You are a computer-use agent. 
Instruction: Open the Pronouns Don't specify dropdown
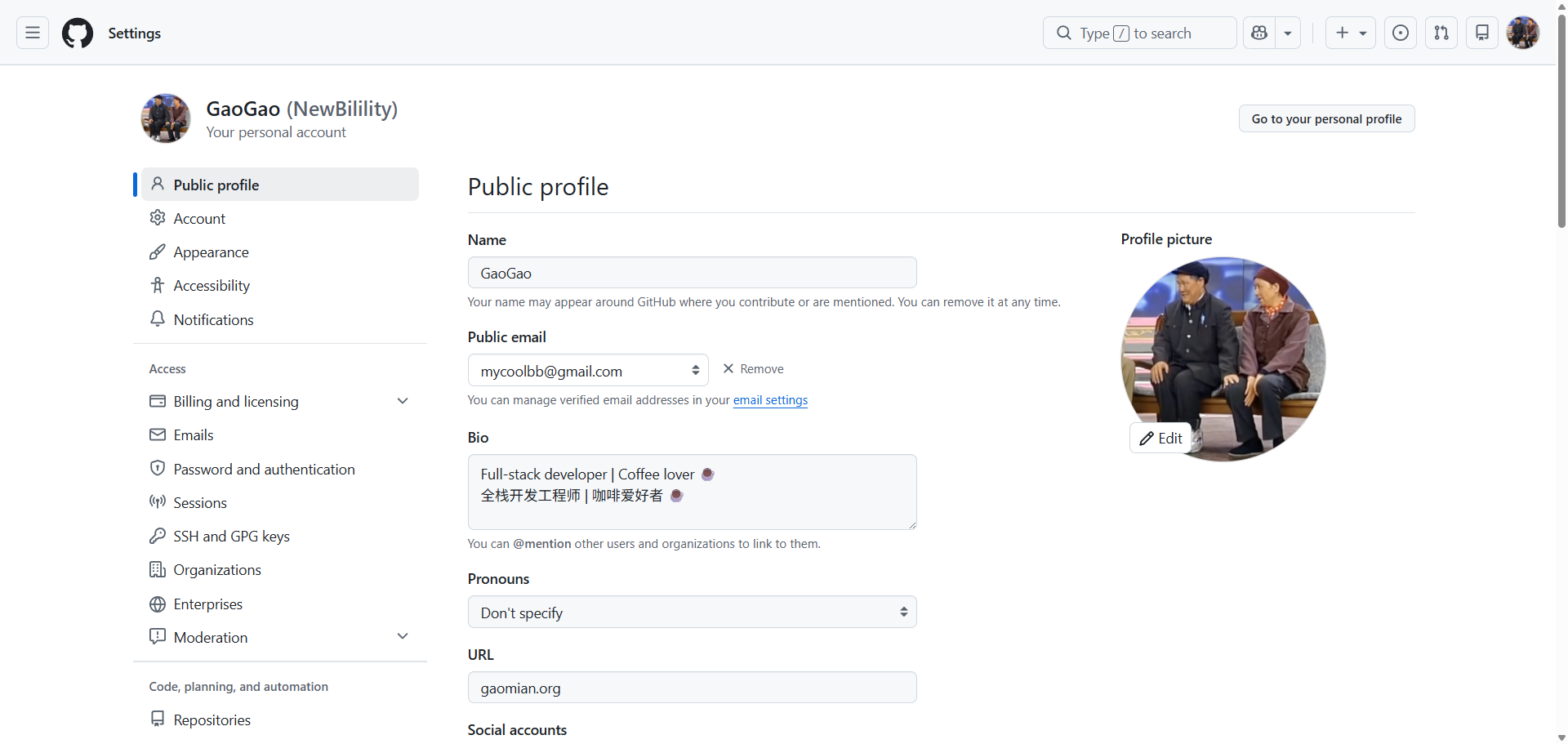693,612
